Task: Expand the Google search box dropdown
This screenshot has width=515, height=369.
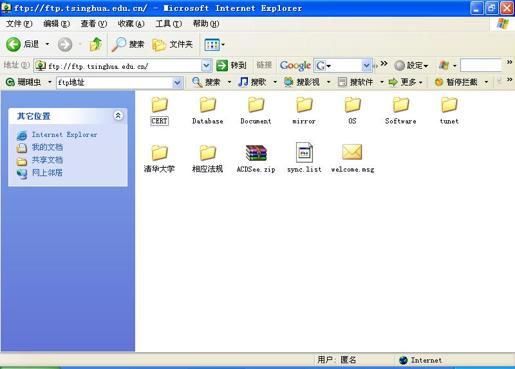Action: tap(366, 66)
